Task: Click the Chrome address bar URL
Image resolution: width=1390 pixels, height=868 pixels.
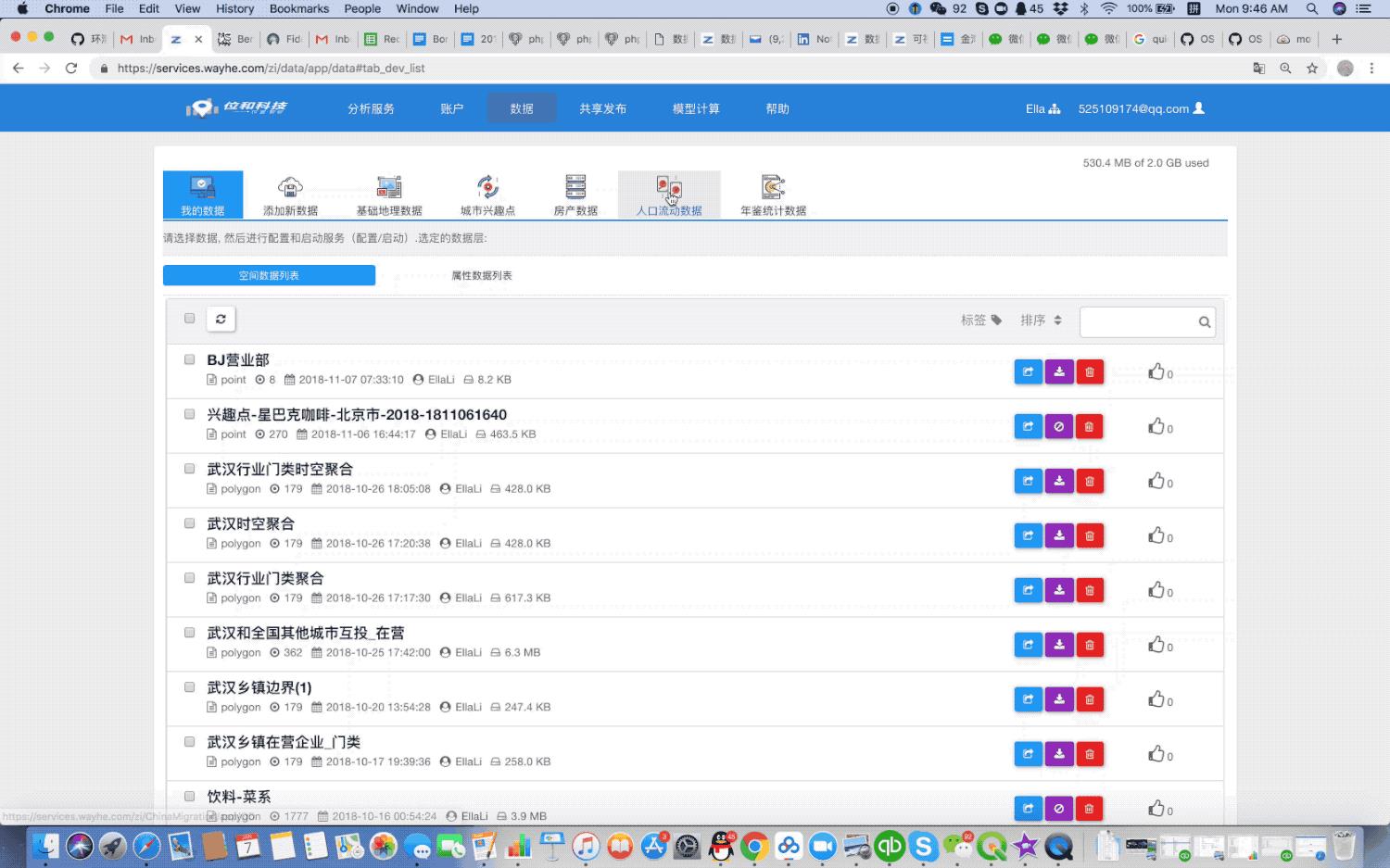Action: pos(271,68)
